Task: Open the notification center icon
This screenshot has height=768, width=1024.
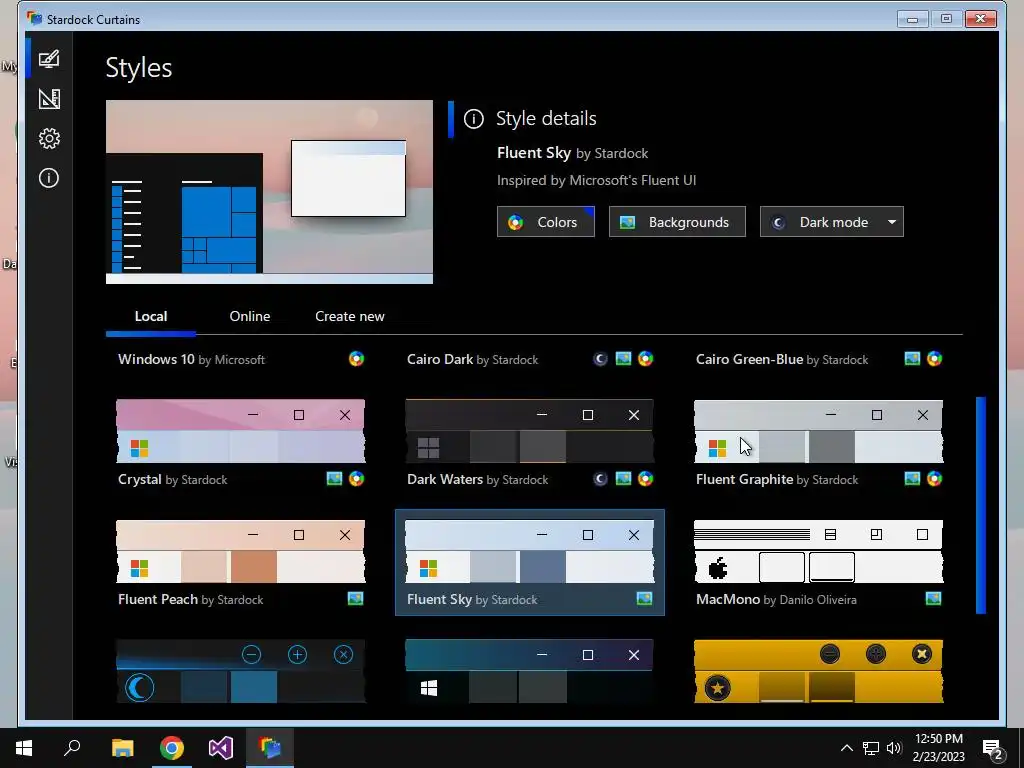Action: (993, 749)
